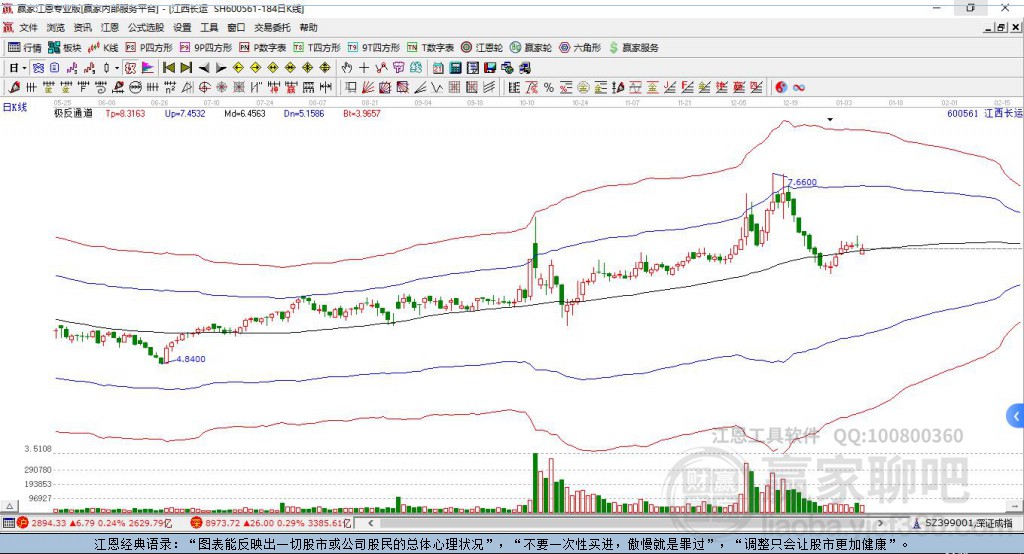
Task: Click the Md=6.4563 indicator value
Action: 245,113
